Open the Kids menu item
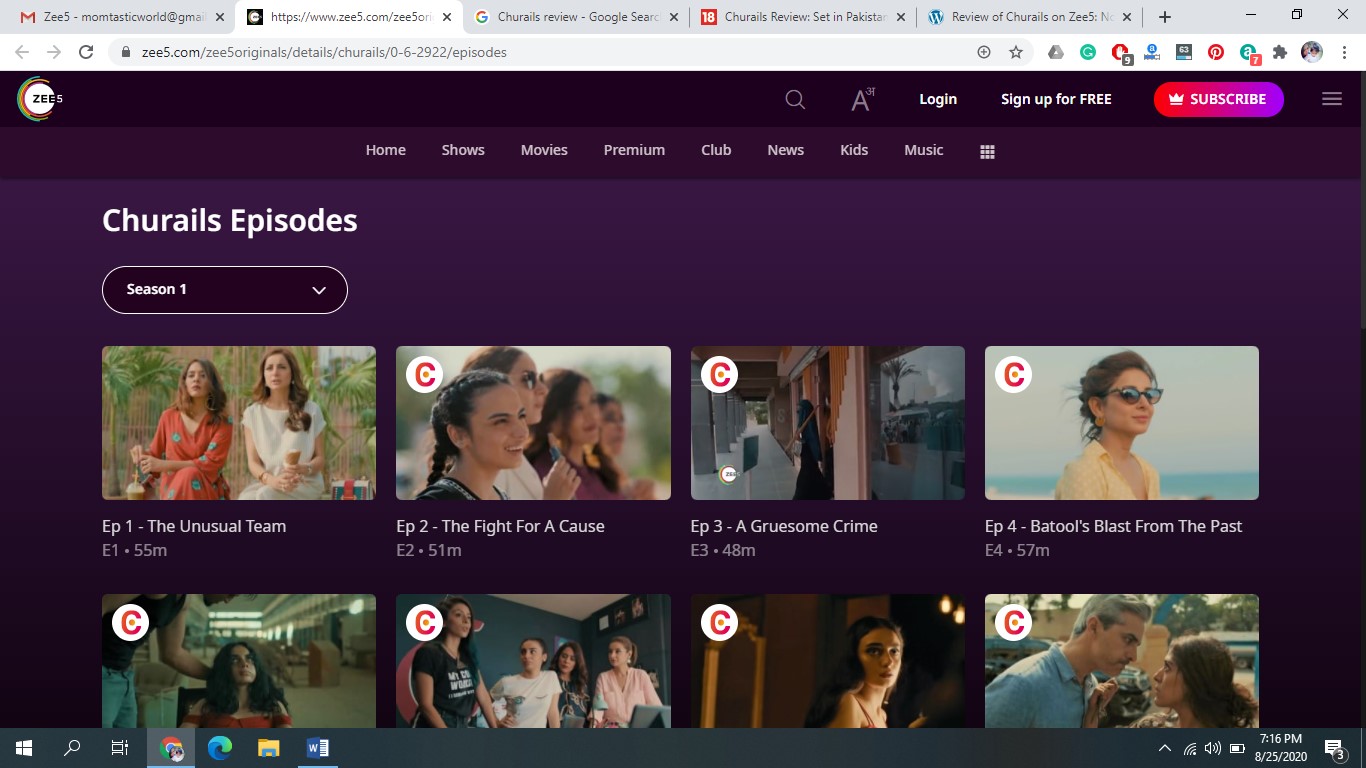The image size is (1366, 768). [x=854, y=150]
